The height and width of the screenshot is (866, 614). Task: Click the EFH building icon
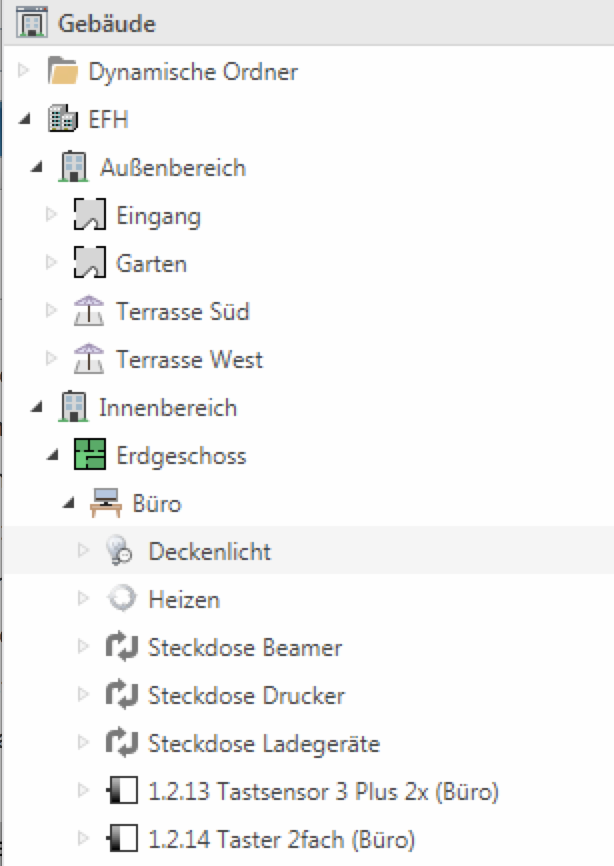[61, 120]
